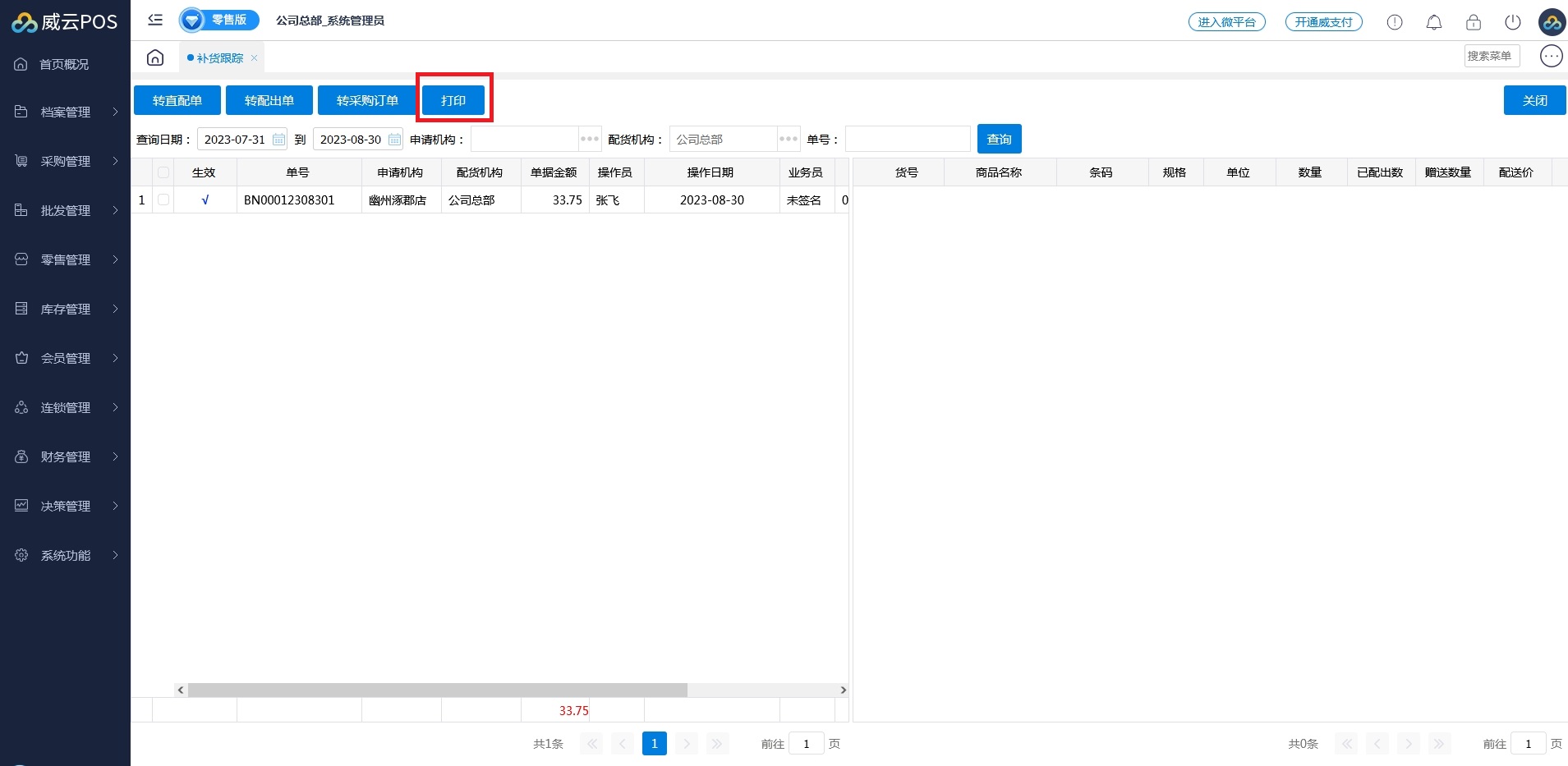Switch to the 补货跟踪 tab

coord(219,58)
